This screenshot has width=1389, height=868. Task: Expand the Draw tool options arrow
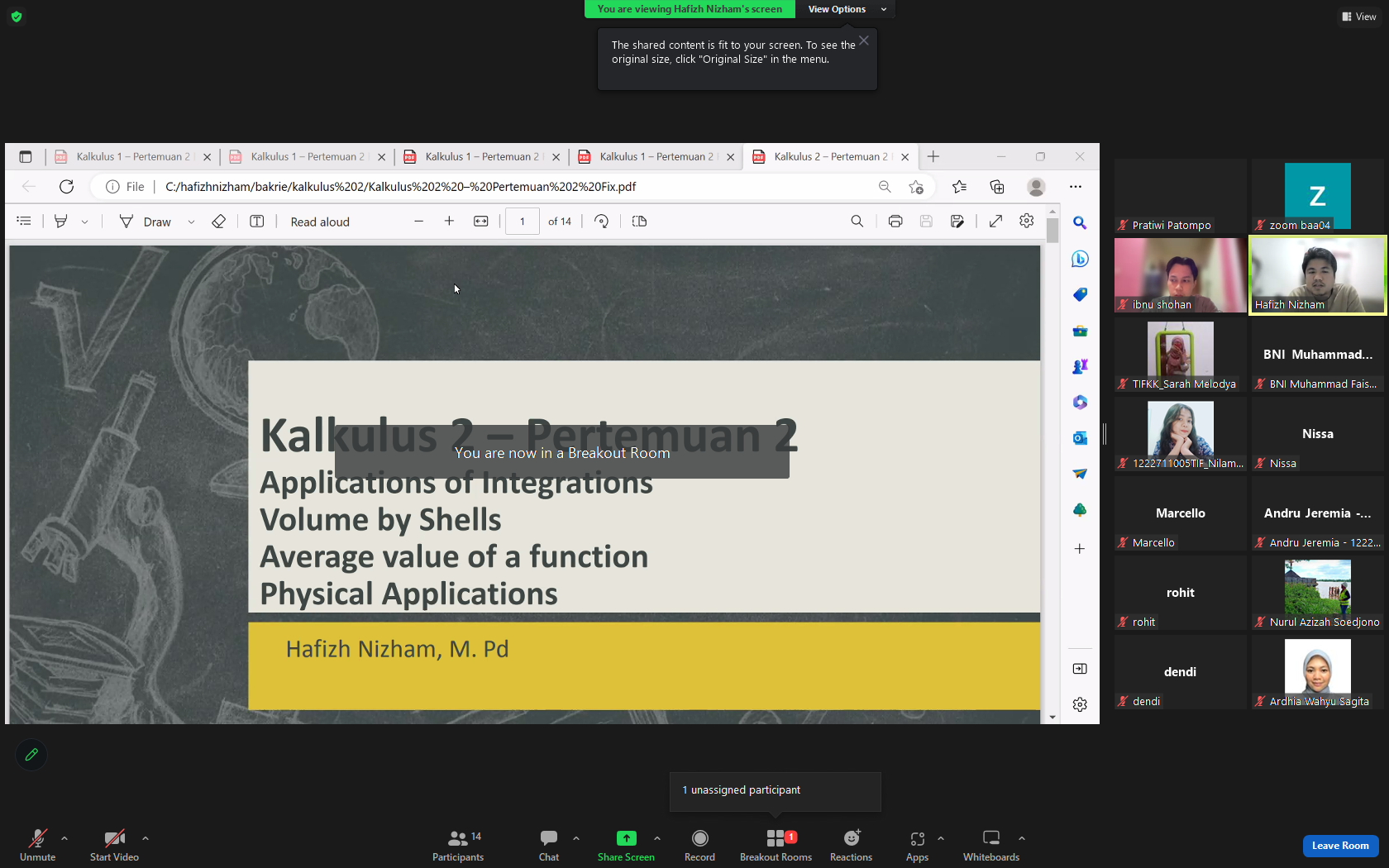[191, 222]
